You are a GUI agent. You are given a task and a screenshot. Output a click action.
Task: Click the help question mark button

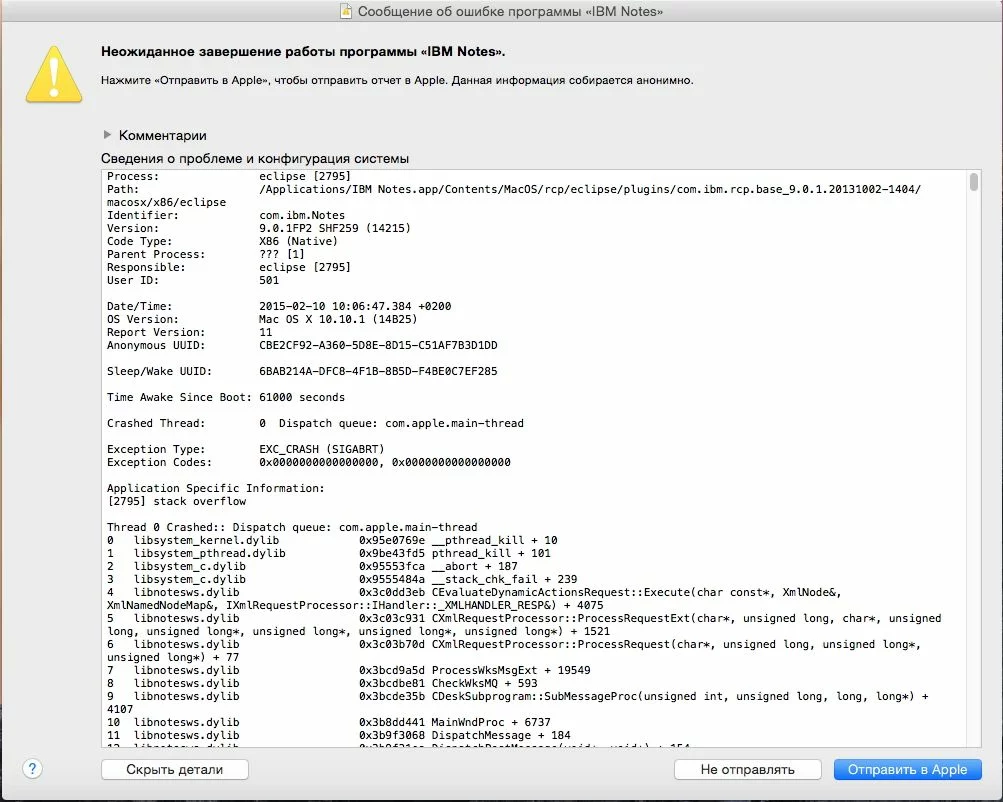(x=33, y=769)
